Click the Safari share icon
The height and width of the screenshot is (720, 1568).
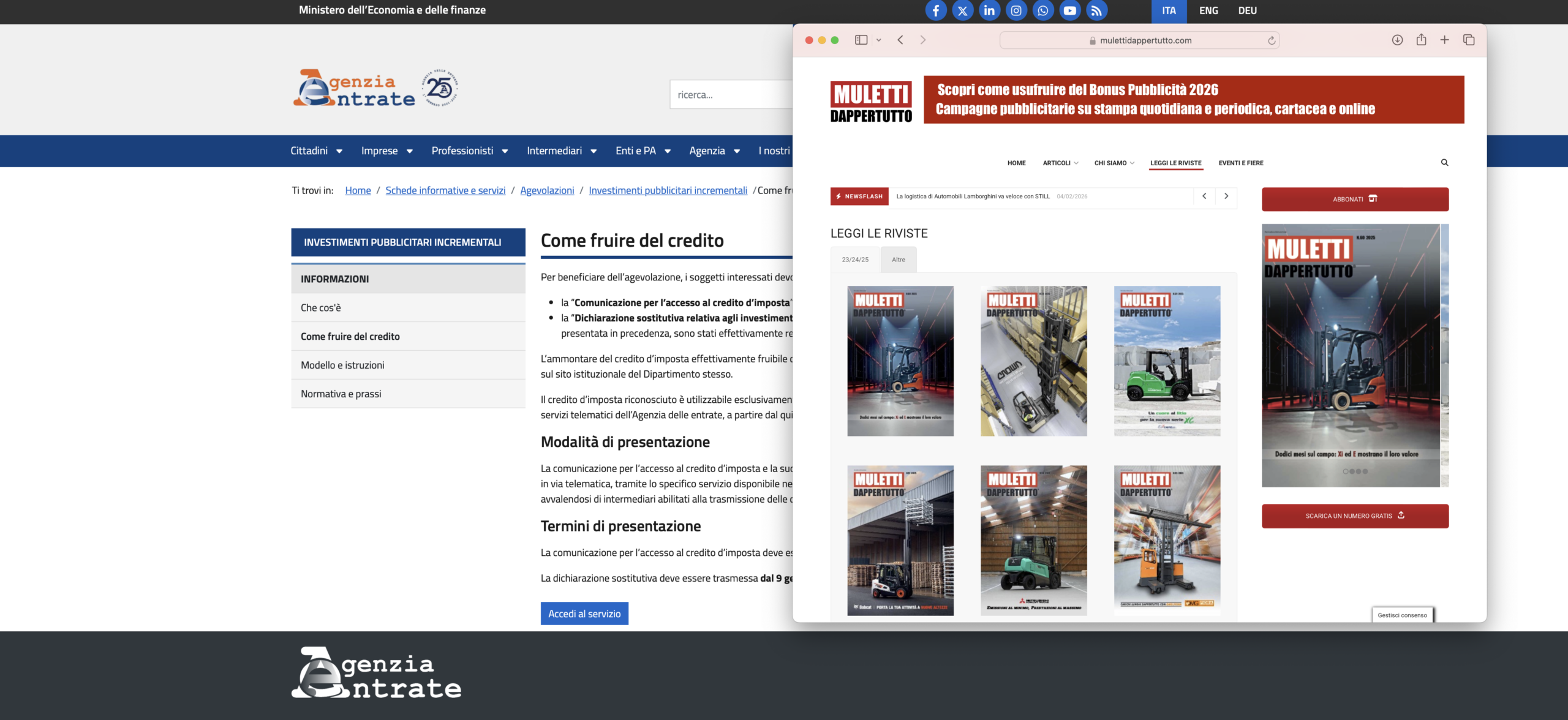pyautogui.click(x=1421, y=40)
